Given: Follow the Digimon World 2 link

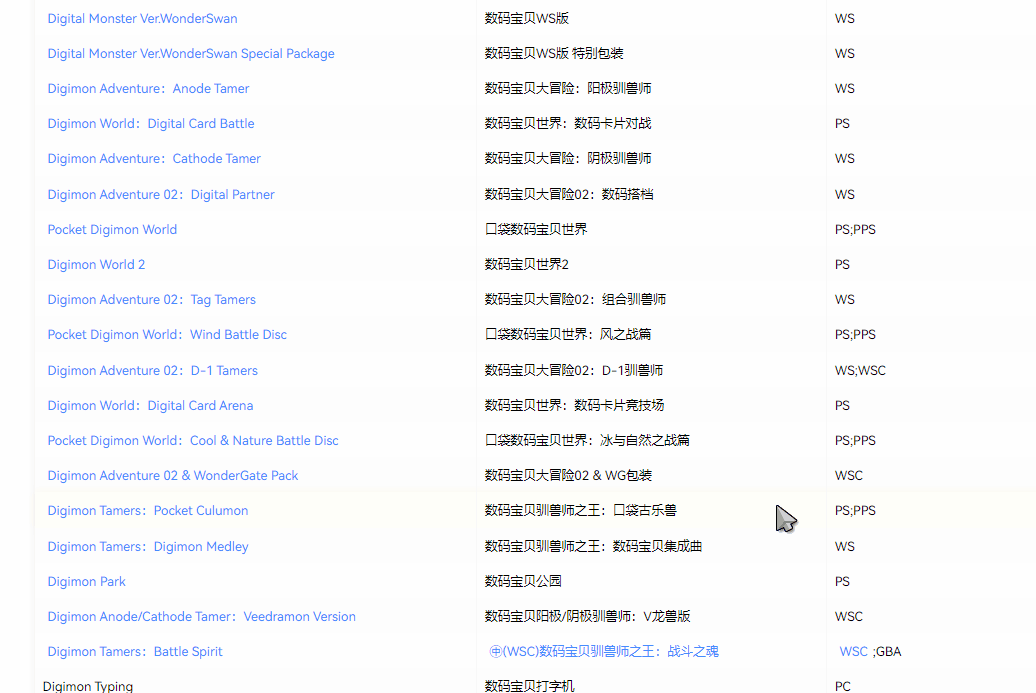Looking at the screenshot, I should (96, 264).
